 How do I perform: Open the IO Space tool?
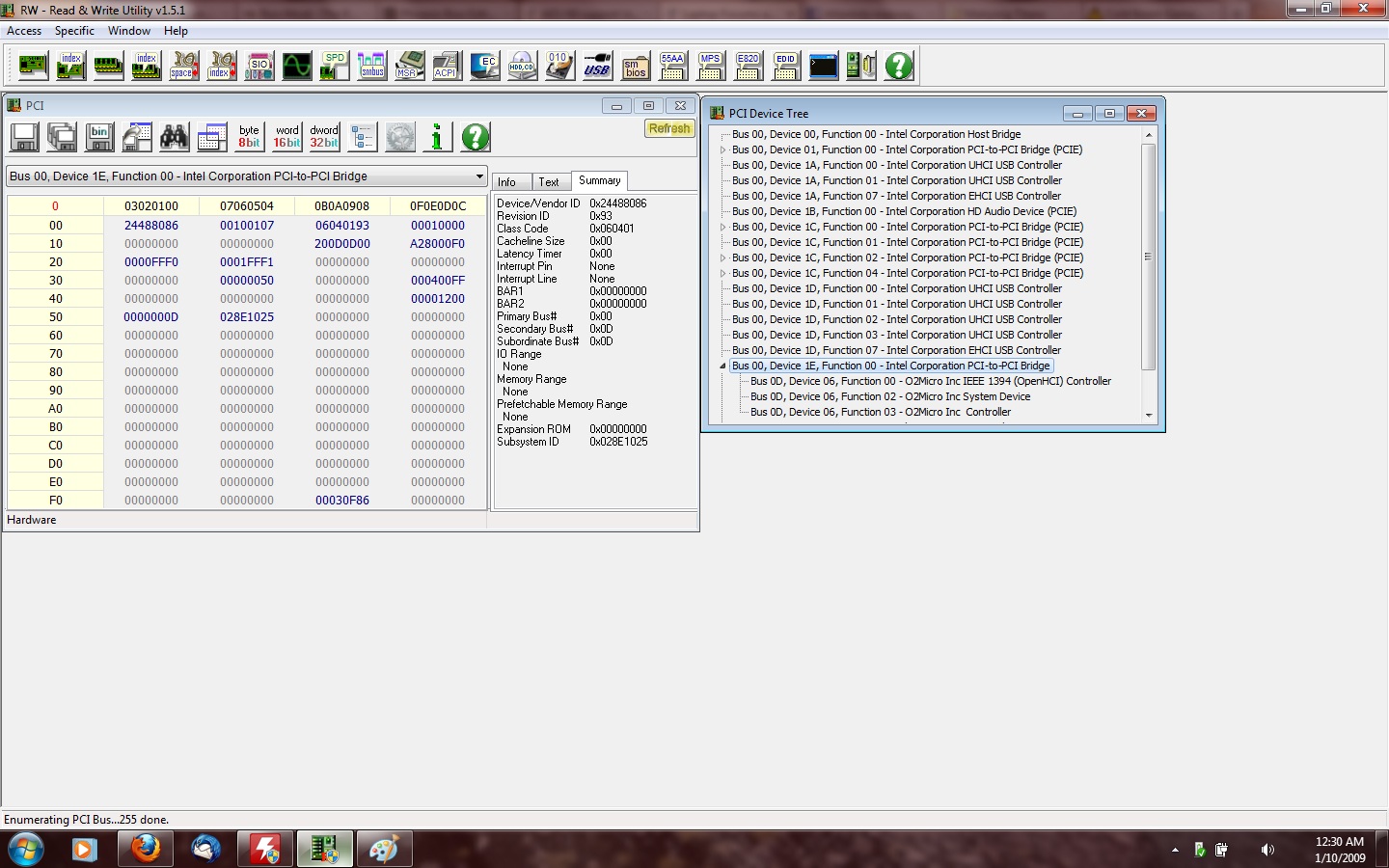(x=183, y=66)
